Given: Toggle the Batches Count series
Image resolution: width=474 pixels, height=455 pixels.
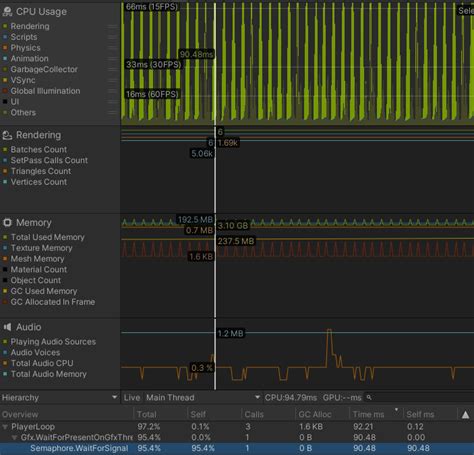Looking at the screenshot, I should click(5, 150).
